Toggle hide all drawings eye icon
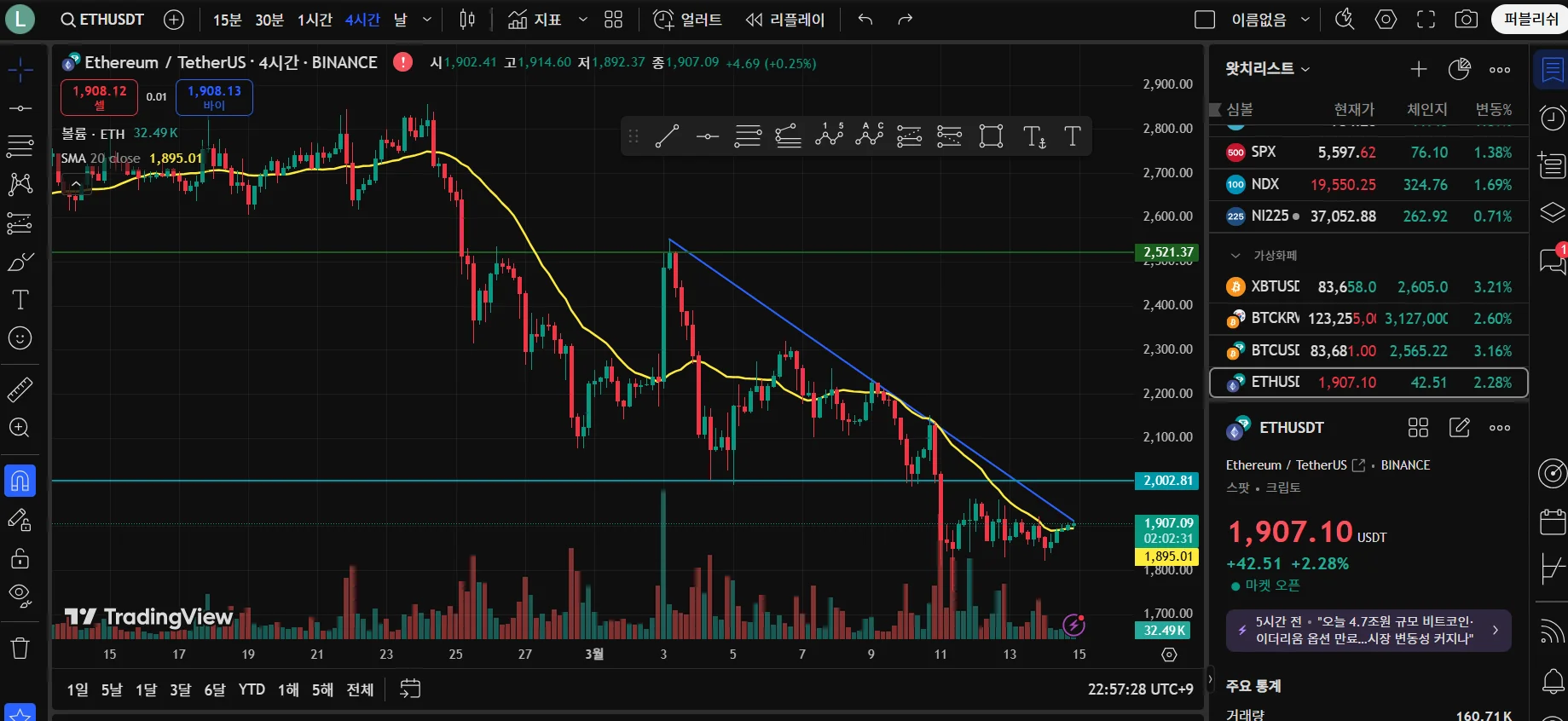 (x=20, y=596)
